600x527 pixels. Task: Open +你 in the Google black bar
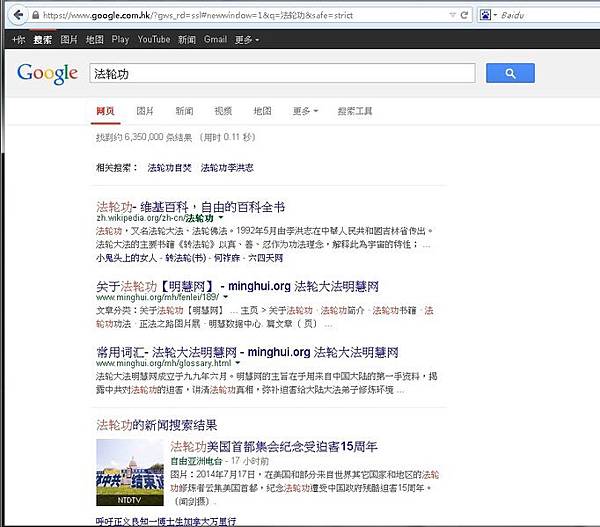pos(18,39)
